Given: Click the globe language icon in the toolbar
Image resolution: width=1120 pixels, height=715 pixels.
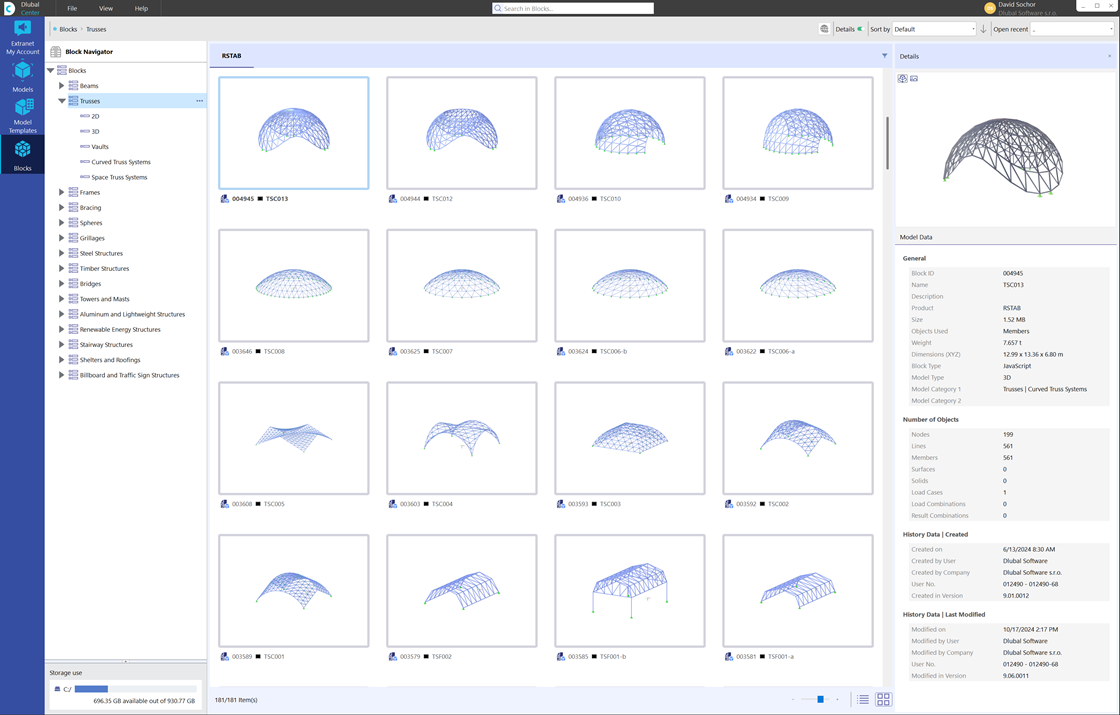Looking at the screenshot, I should pyautogui.click(x=824, y=29).
